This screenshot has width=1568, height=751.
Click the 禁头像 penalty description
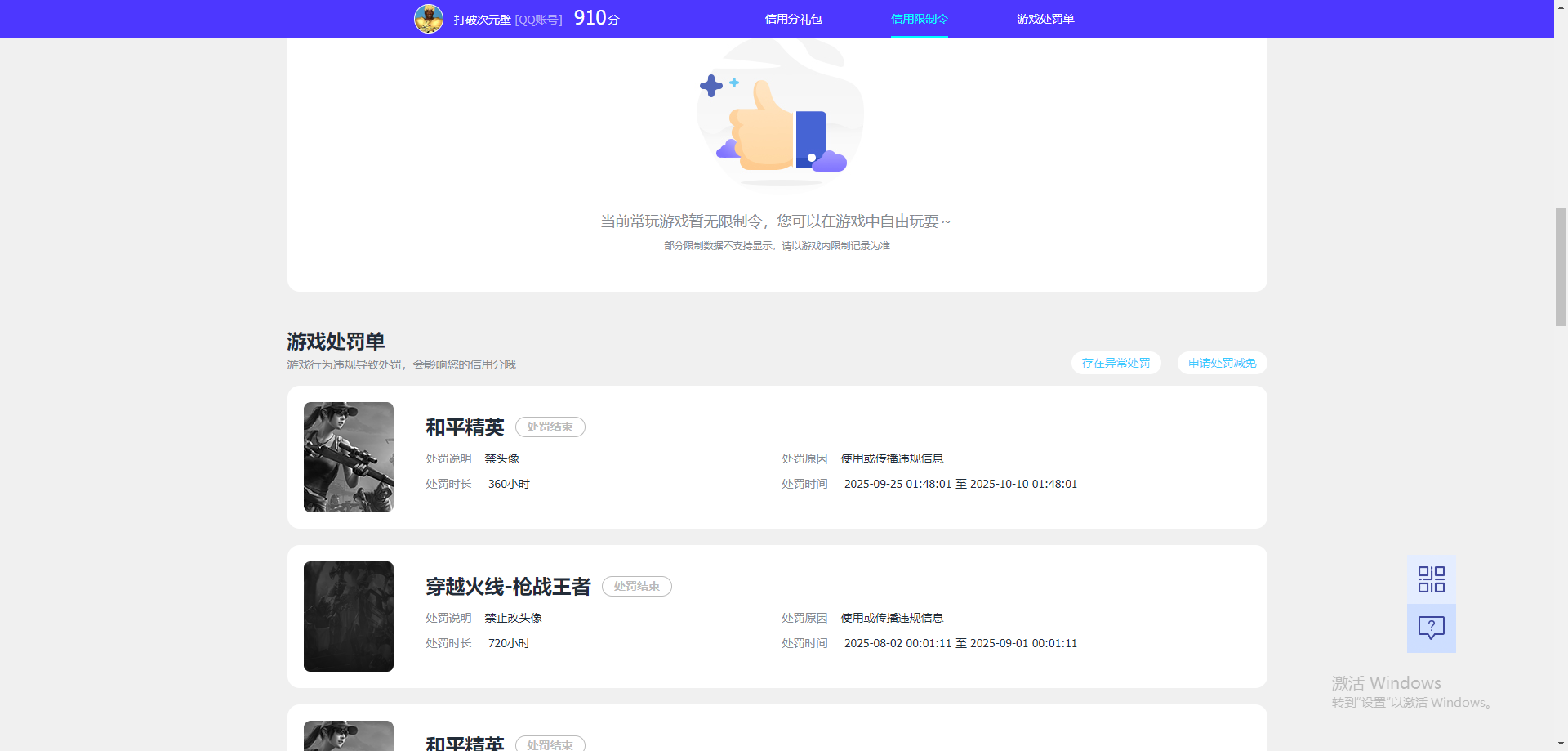click(501, 458)
